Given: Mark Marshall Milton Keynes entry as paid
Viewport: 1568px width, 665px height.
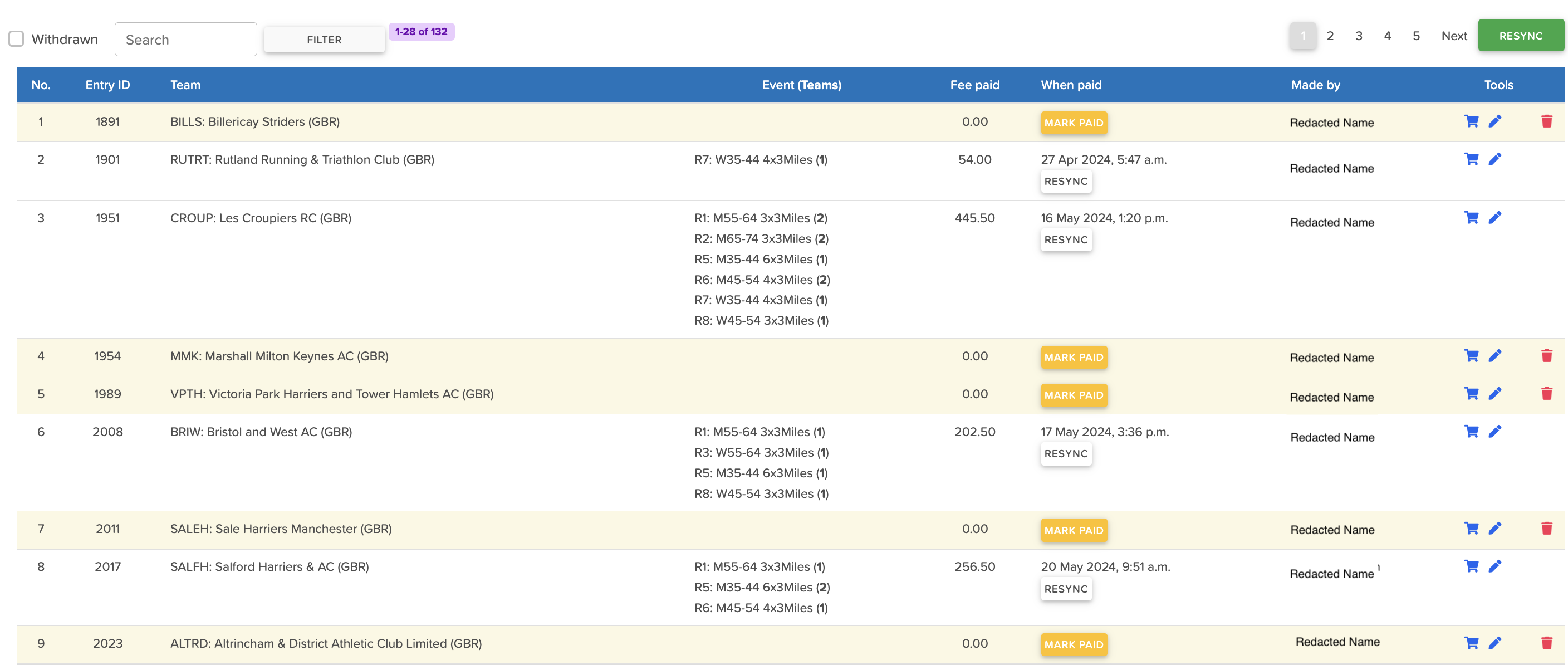Looking at the screenshot, I should (x=1074, y=357).
